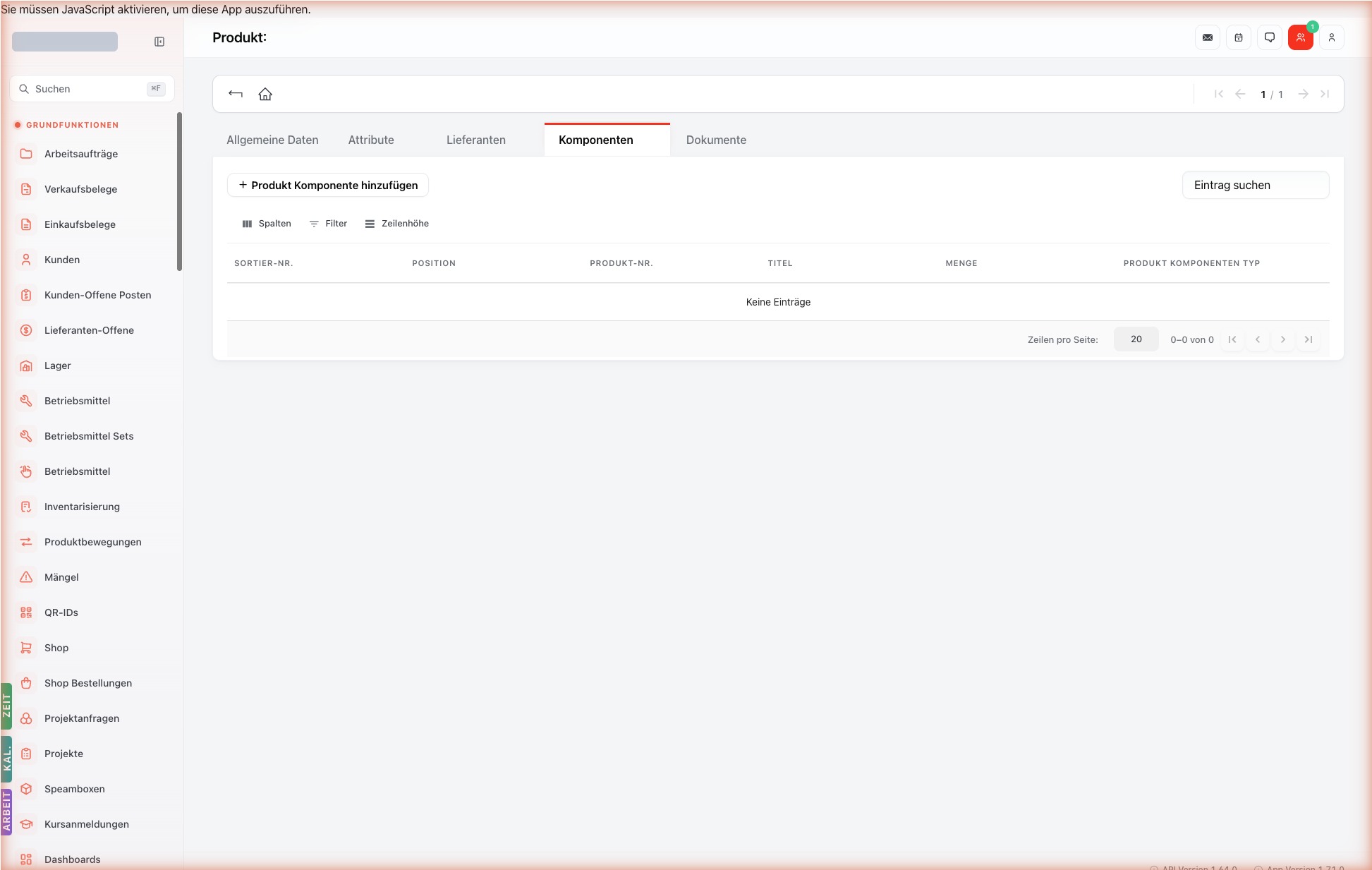The height and width of the screenshot is (870, 1372).
Task: Sort by PRODUKT-NR. column header
Action: click(x=621, y=263)
